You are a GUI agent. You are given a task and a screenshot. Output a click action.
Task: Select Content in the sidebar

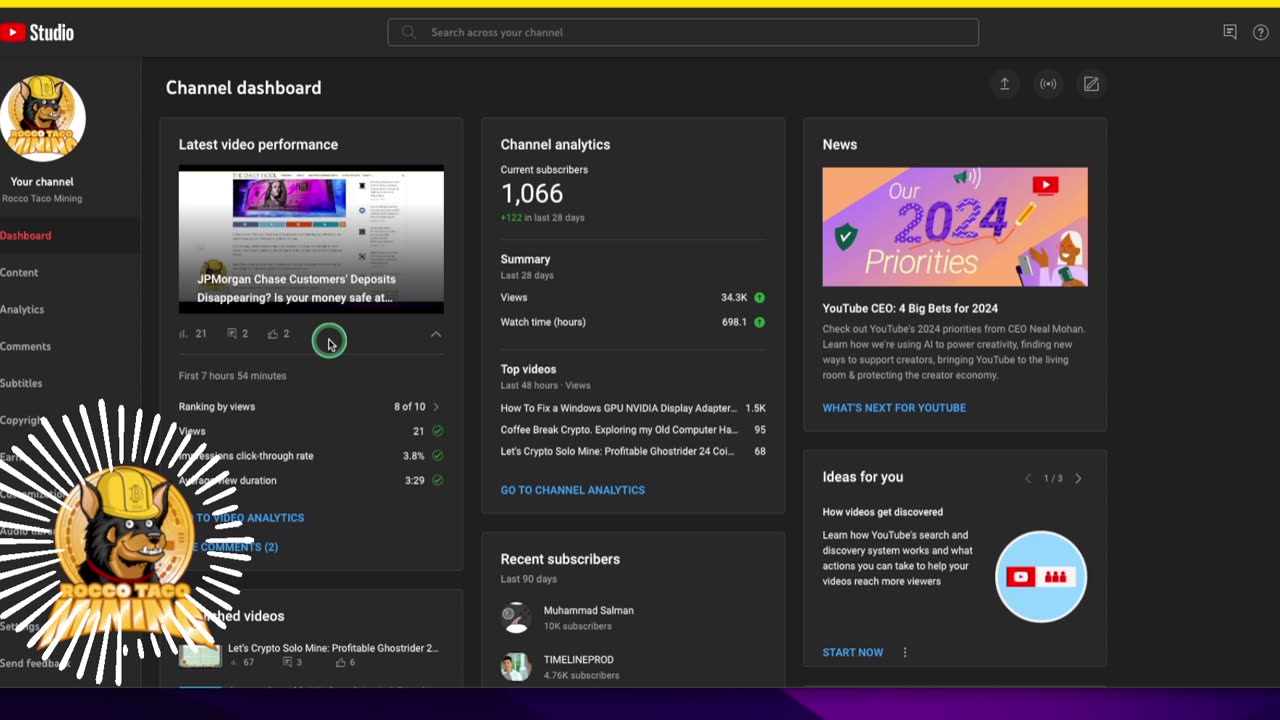pos(19,273)
